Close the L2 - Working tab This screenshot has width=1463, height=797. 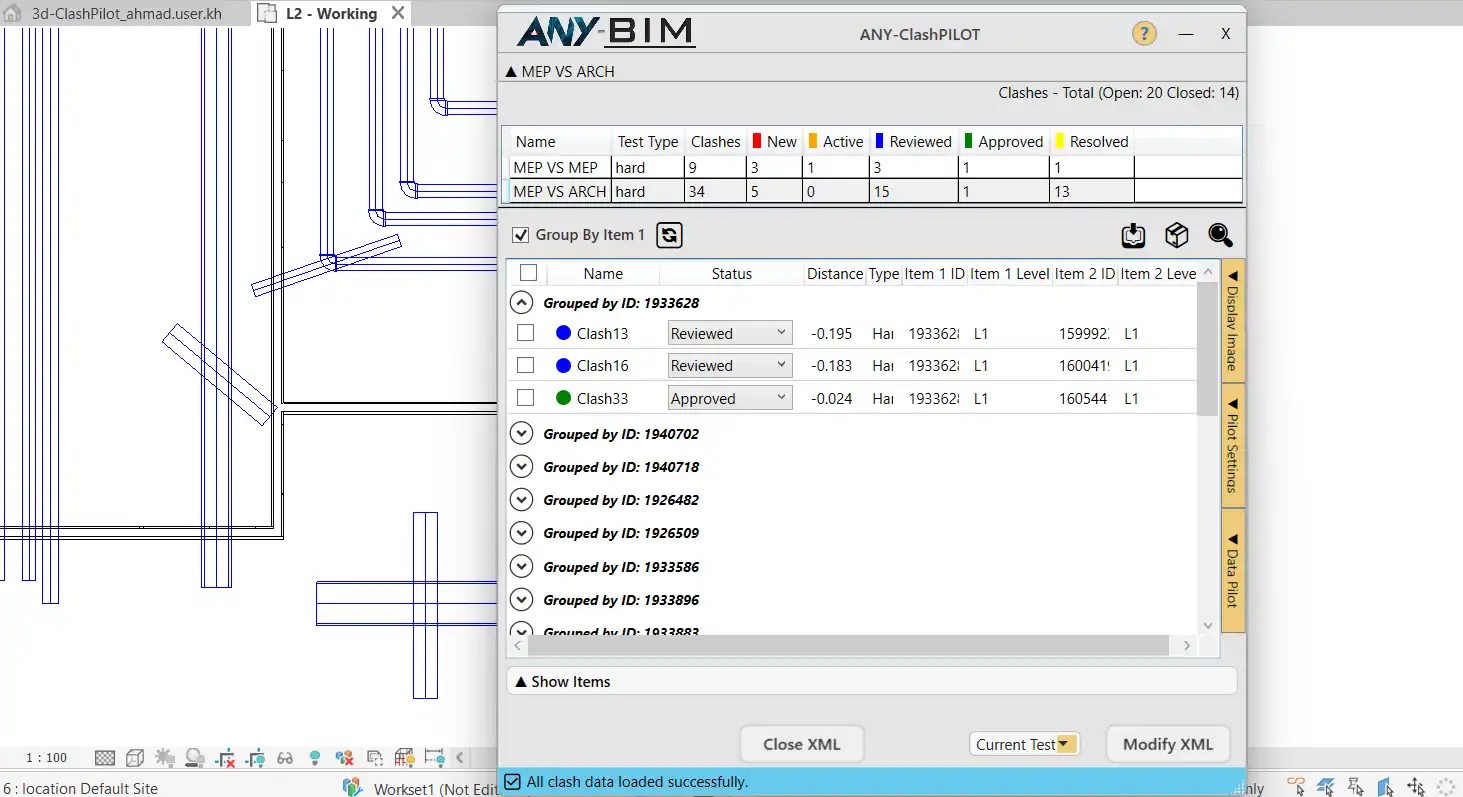(x=398, y=14)
